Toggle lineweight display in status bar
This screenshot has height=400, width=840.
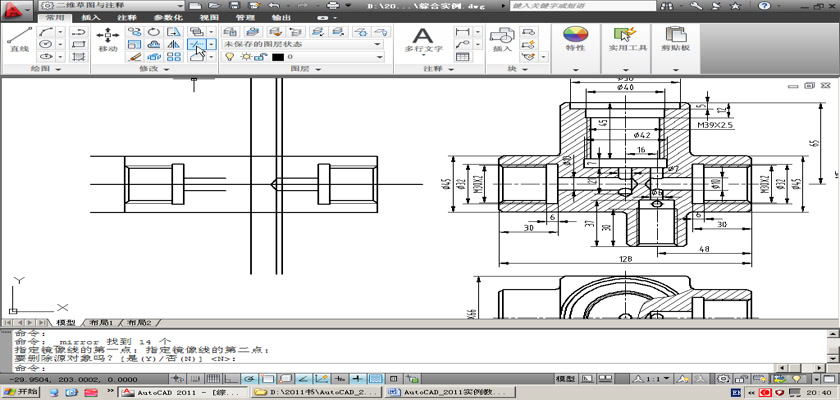pyautogui.click(x=357, y=379)
